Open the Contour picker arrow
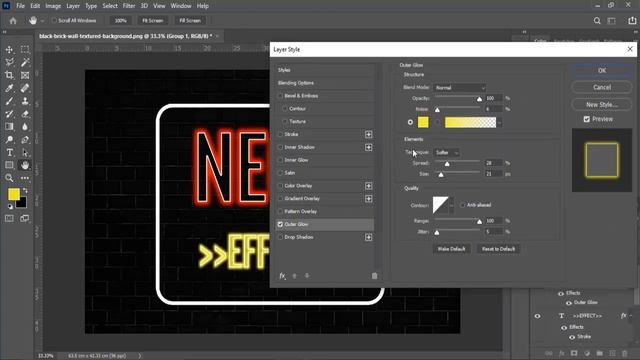 point(451,205)
